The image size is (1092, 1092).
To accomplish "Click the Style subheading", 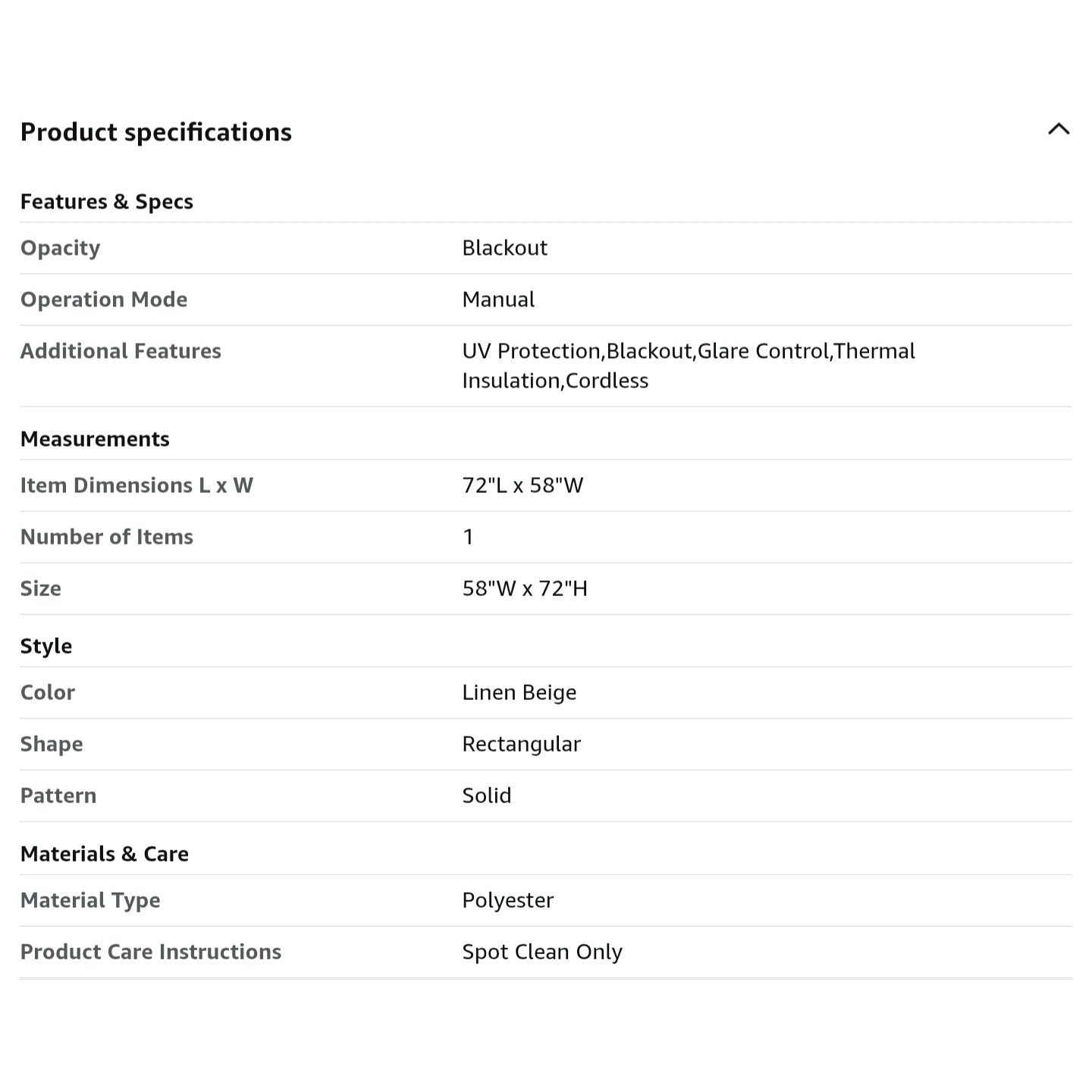I will [46, 646].
